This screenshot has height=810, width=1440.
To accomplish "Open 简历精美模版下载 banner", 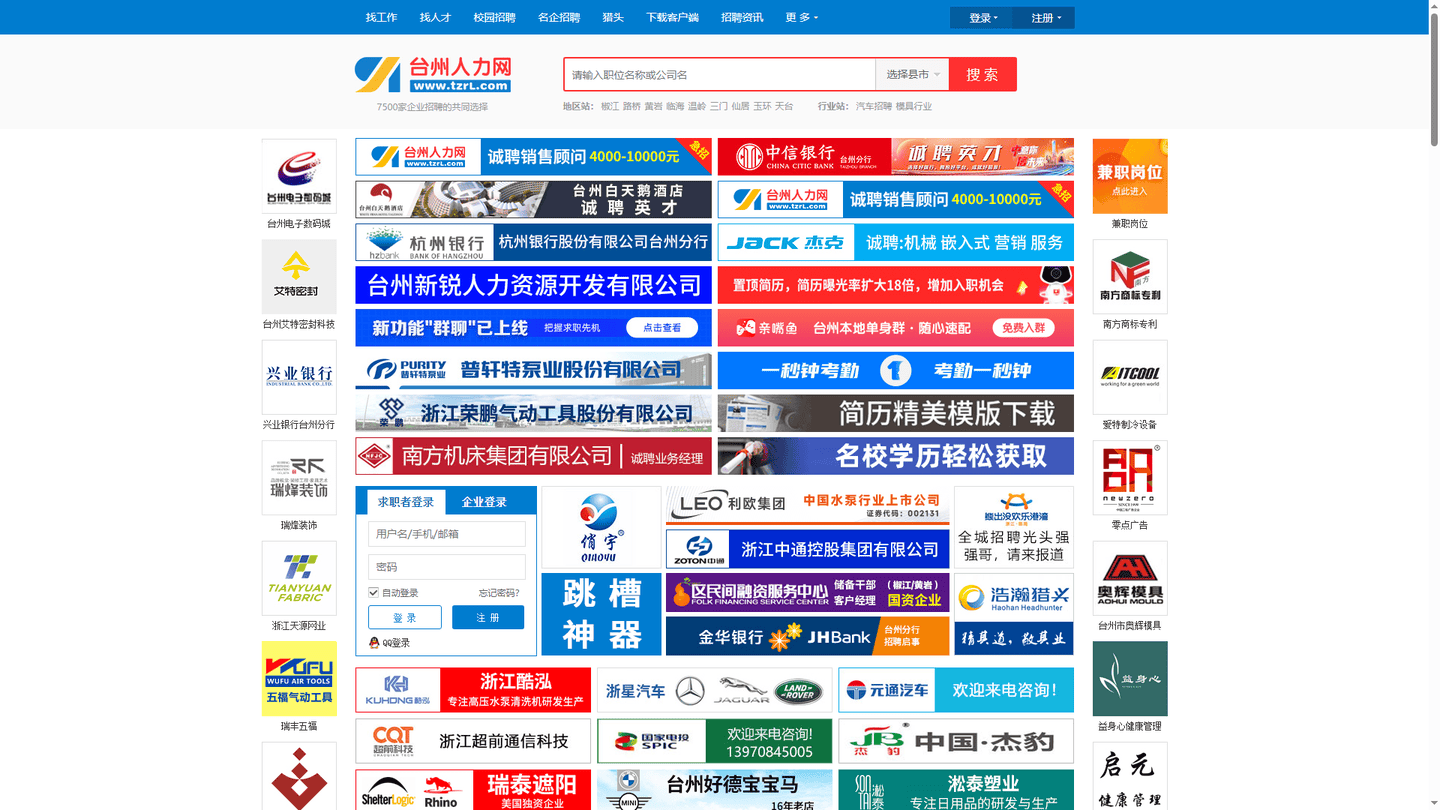I will (x=896, y=413).
